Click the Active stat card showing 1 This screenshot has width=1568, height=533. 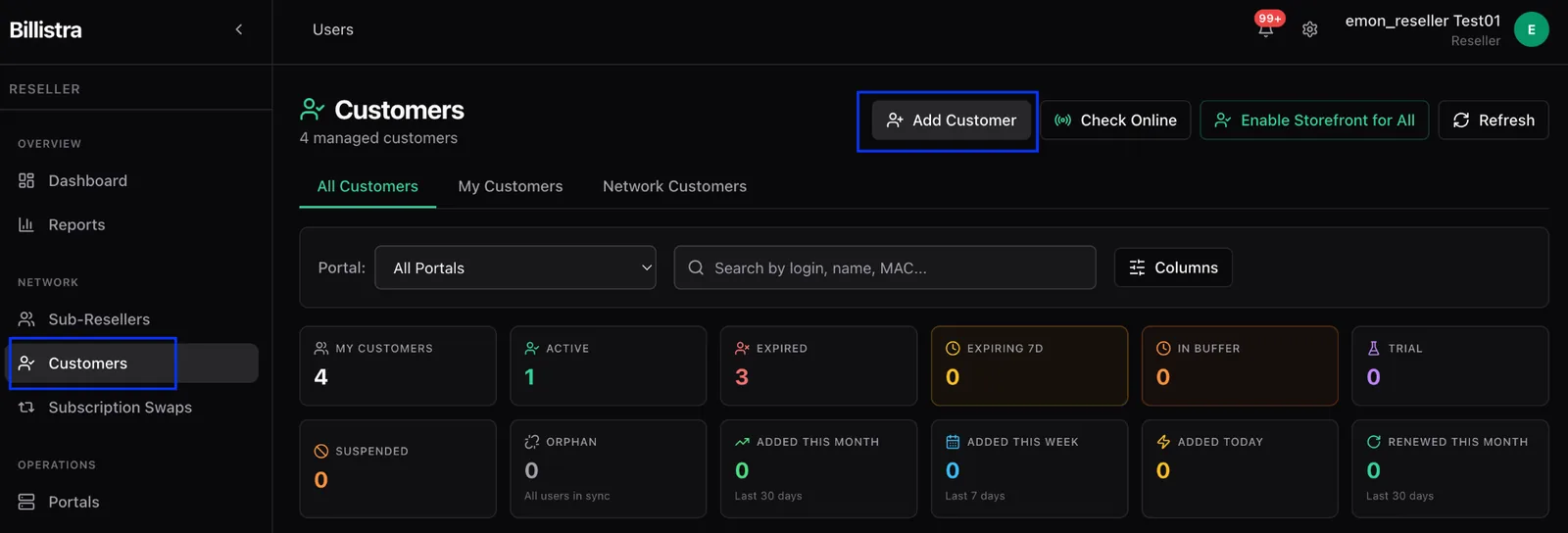tap(609, 365)
